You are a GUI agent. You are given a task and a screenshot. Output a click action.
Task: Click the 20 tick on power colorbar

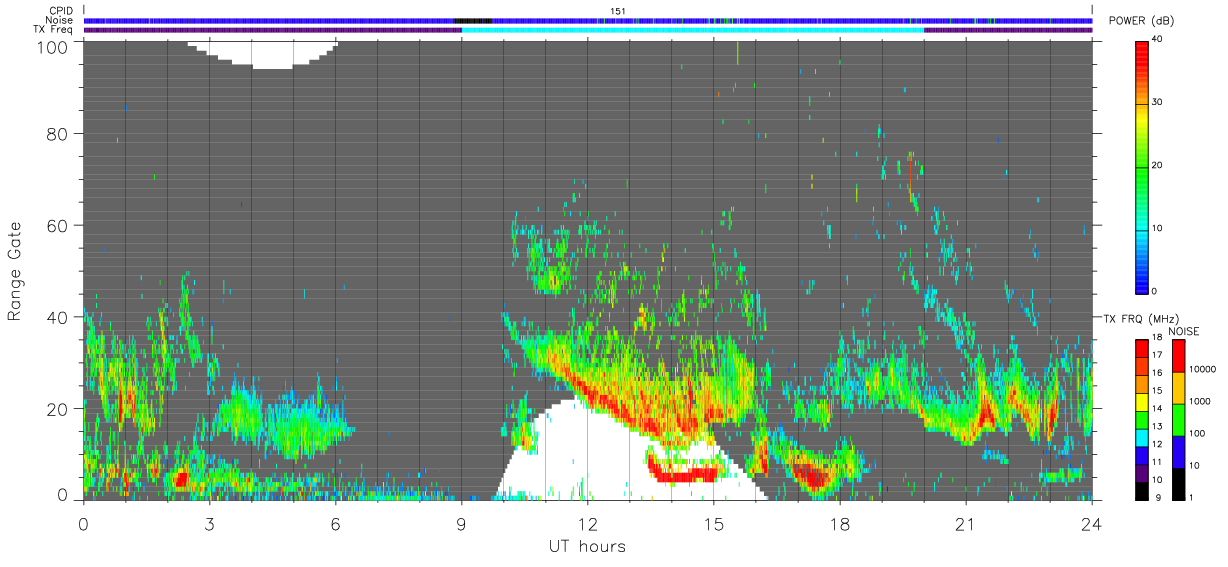[x=1156, y=166]
